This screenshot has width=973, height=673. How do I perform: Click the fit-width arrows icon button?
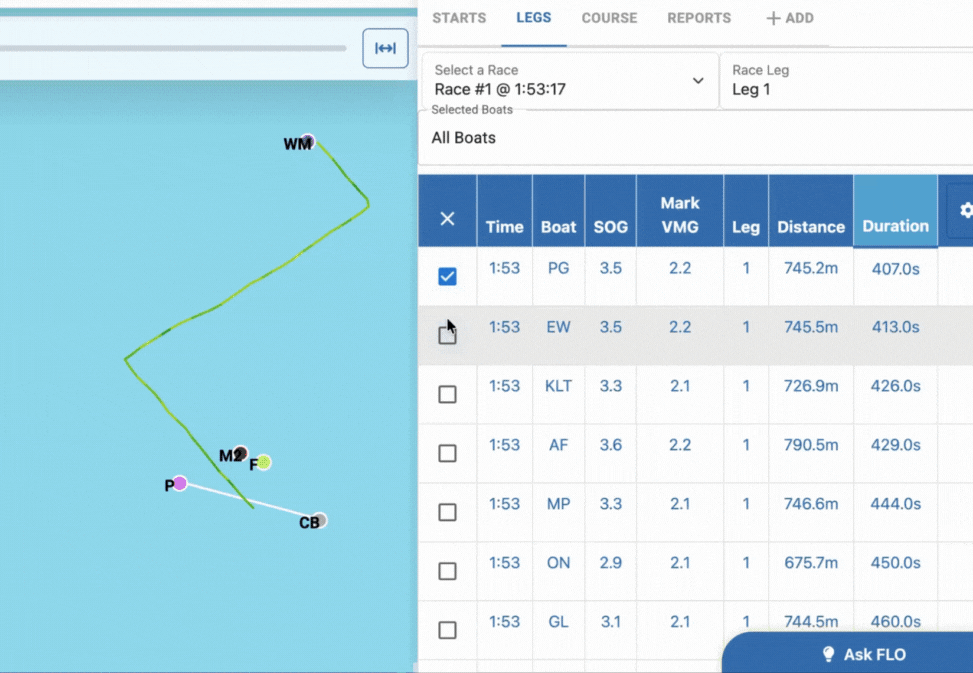(x=385, y=48)
